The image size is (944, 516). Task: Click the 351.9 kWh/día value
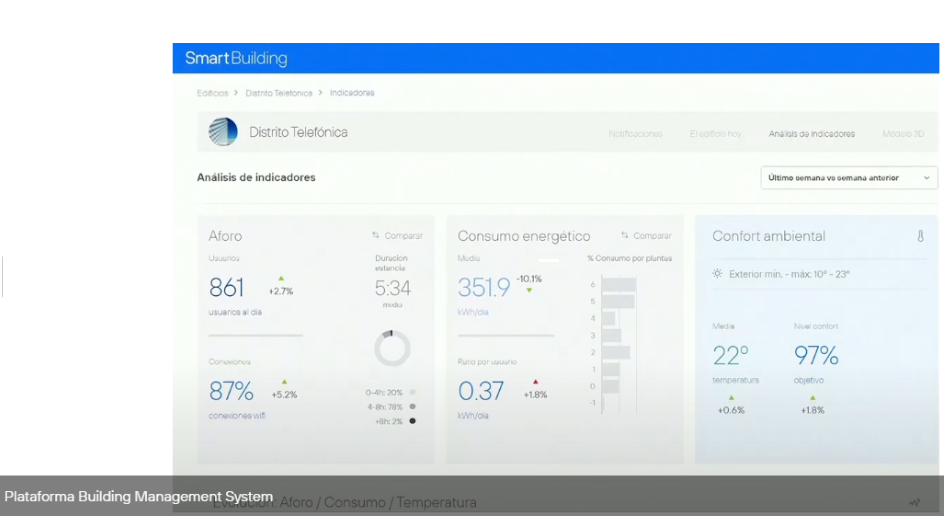484,288
